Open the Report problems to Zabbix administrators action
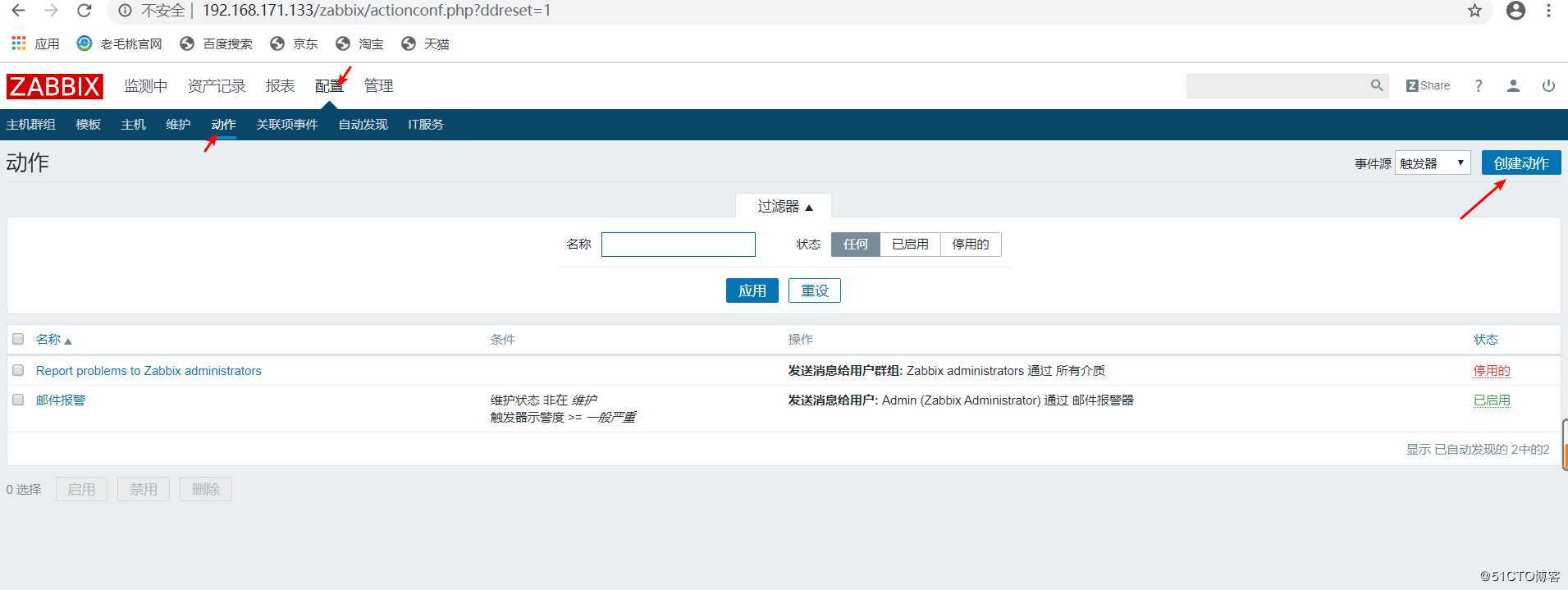The width and height of the screenshot is (1568, 590). tap(149, 371)
